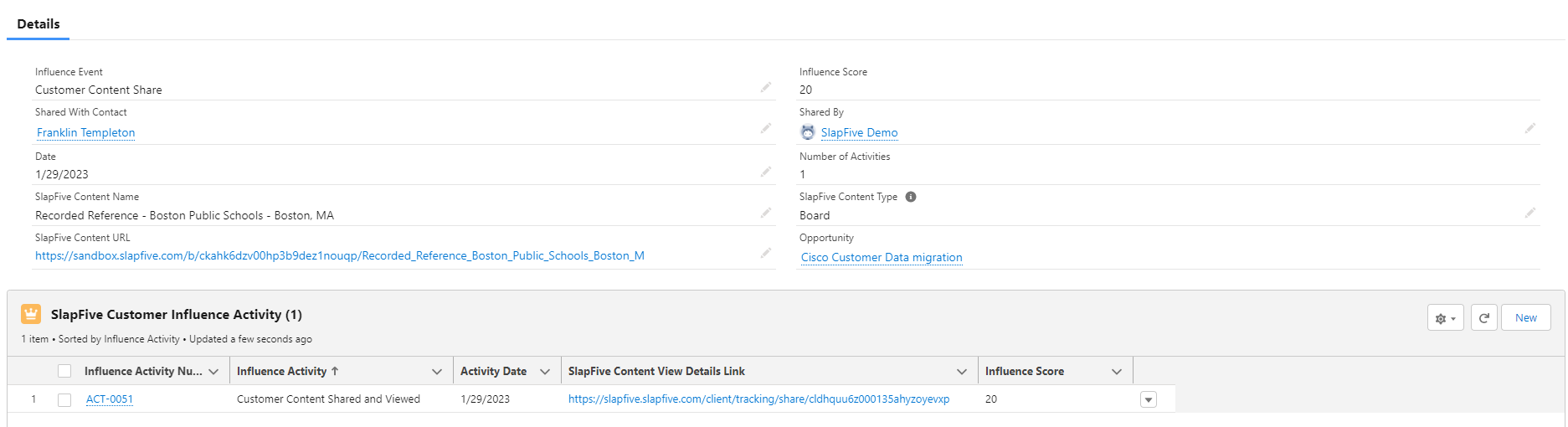Viewport: 1568px width, 427px height.
Task: Edit the SlapFive Content URL field
Action: (x=765, y=254)
